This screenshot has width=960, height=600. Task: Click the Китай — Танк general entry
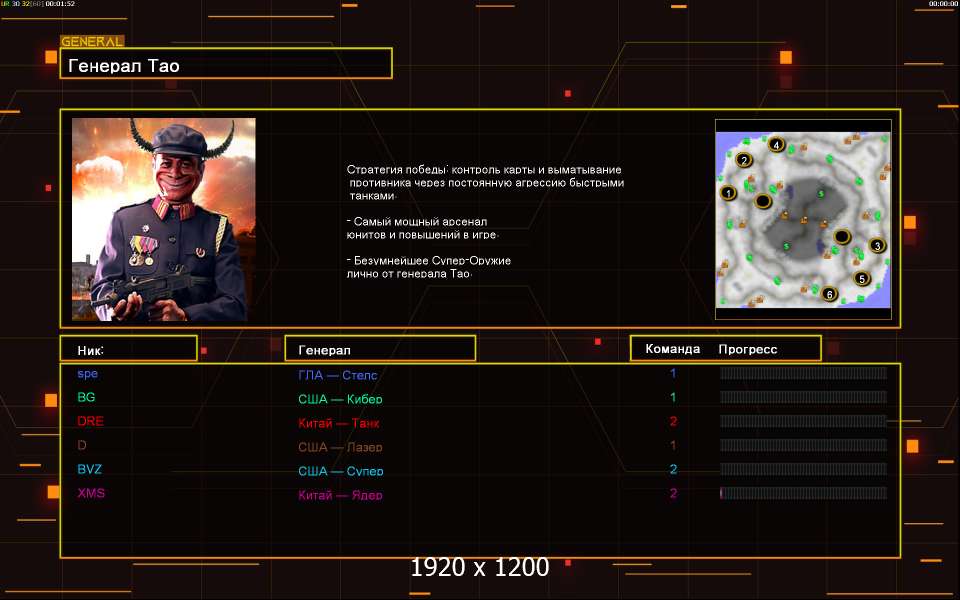tap(338, 423)
